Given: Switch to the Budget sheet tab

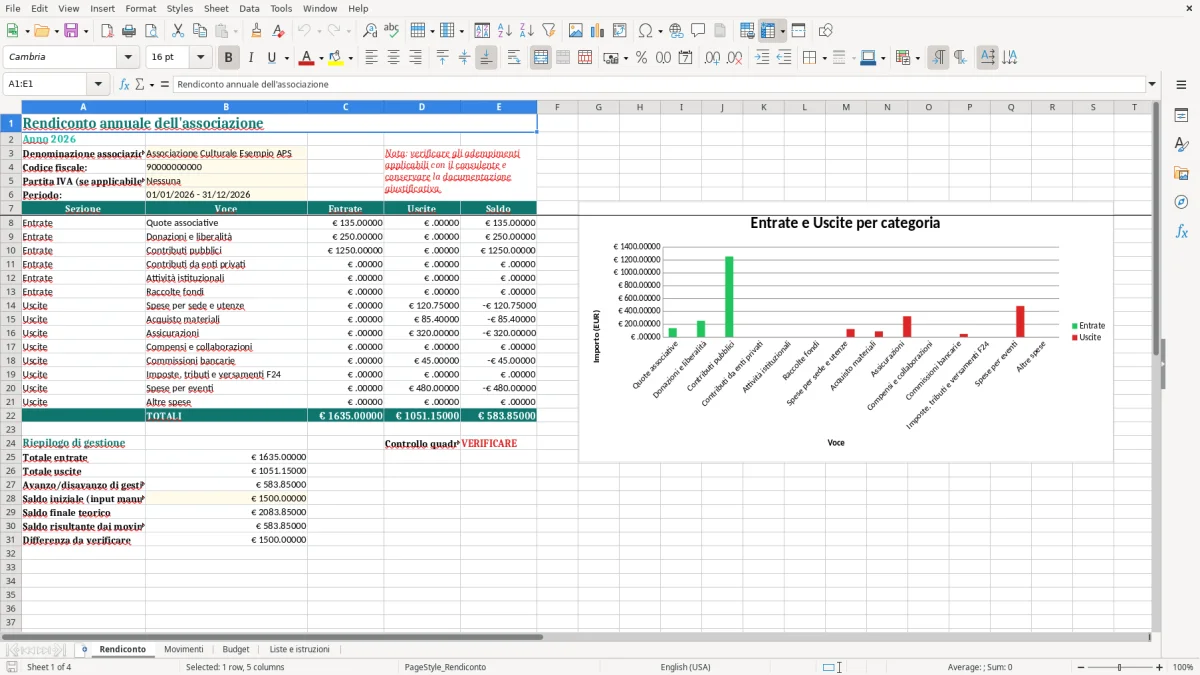Looking at the screenshot, I should 236,650.
